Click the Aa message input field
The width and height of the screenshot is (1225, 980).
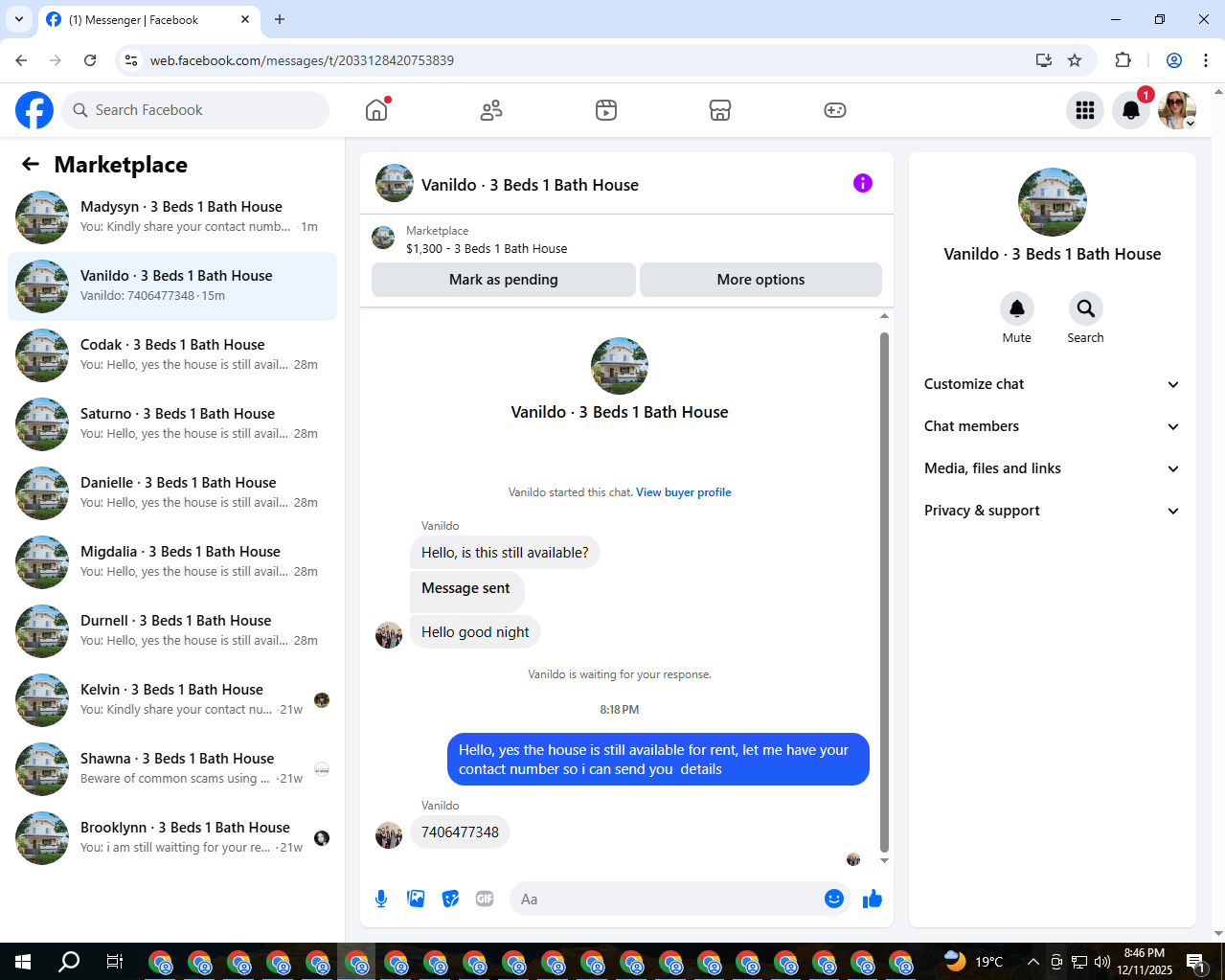pyautogui.click(x=667, y=899)
